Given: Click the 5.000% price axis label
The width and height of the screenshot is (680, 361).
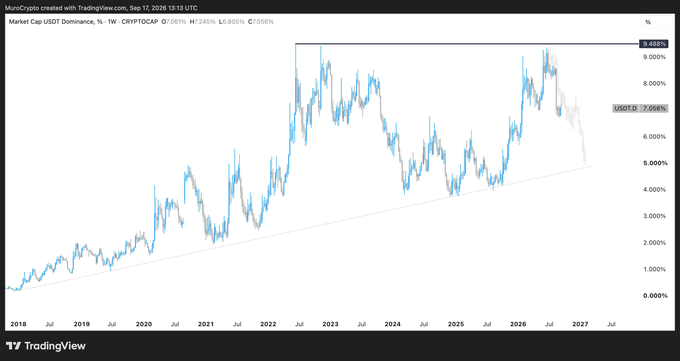Looking at the screenshot, I should tap(654, 163).
